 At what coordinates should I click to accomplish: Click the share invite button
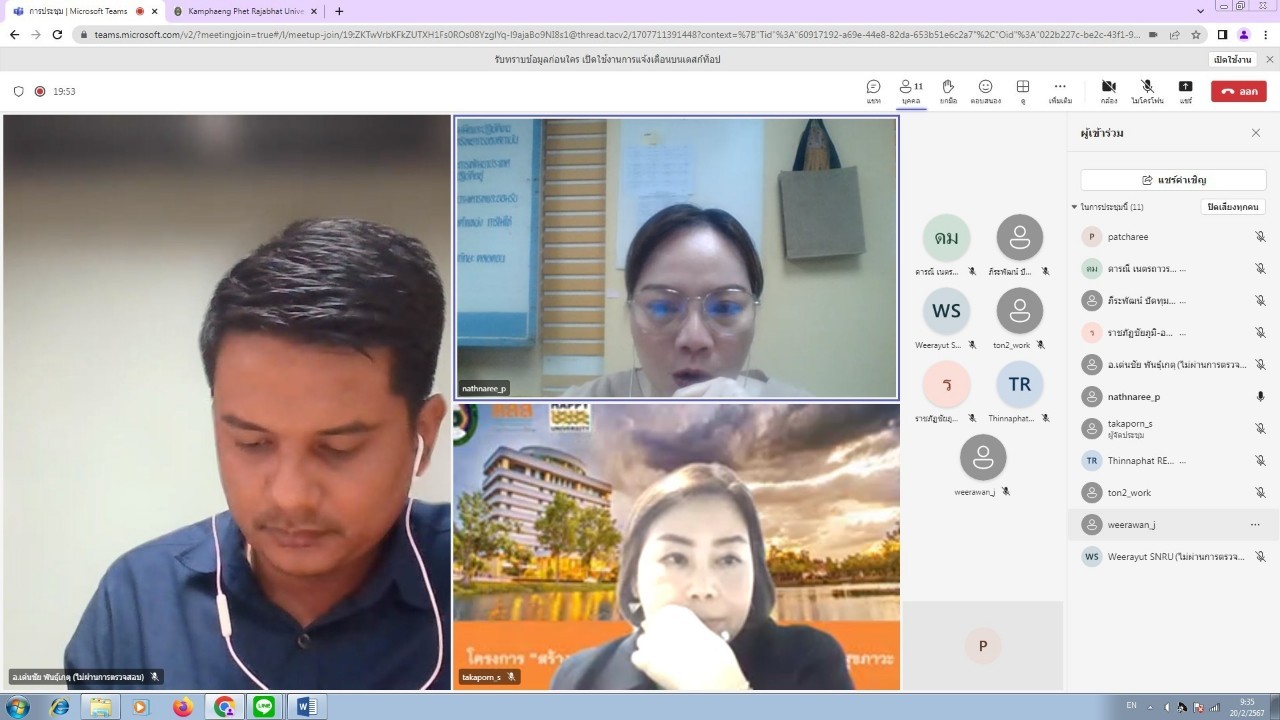coord(1173,180)
